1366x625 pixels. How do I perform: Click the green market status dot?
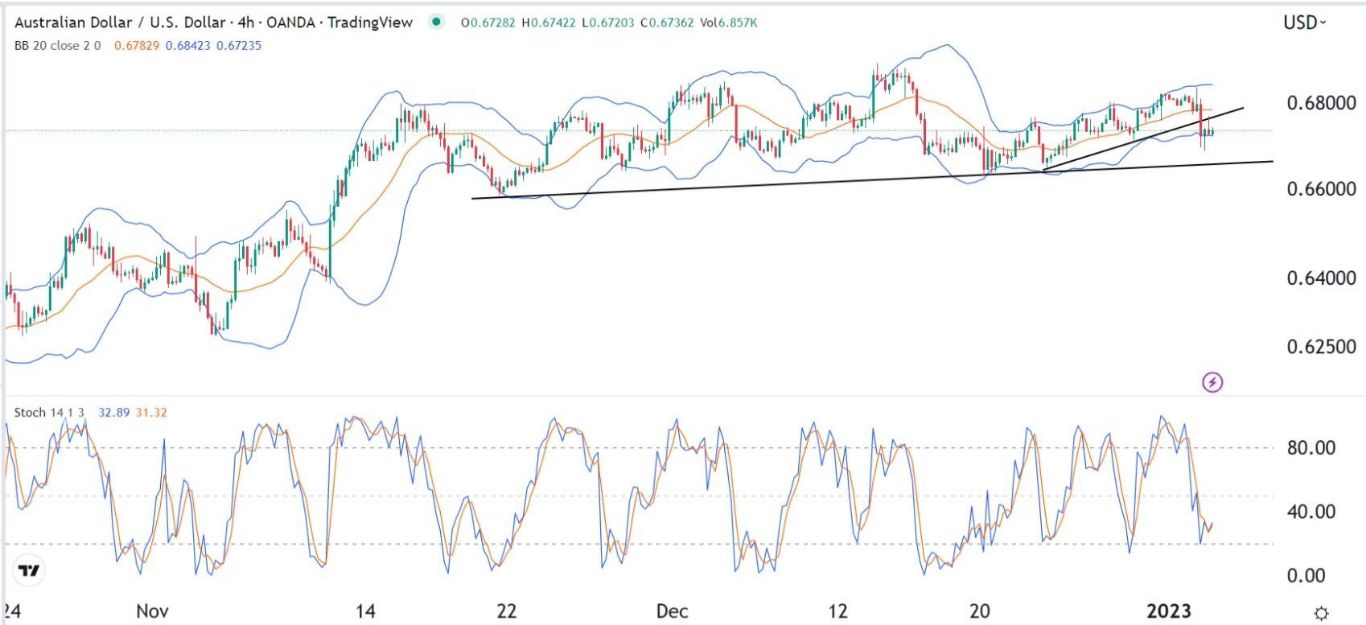coord(437,22)
